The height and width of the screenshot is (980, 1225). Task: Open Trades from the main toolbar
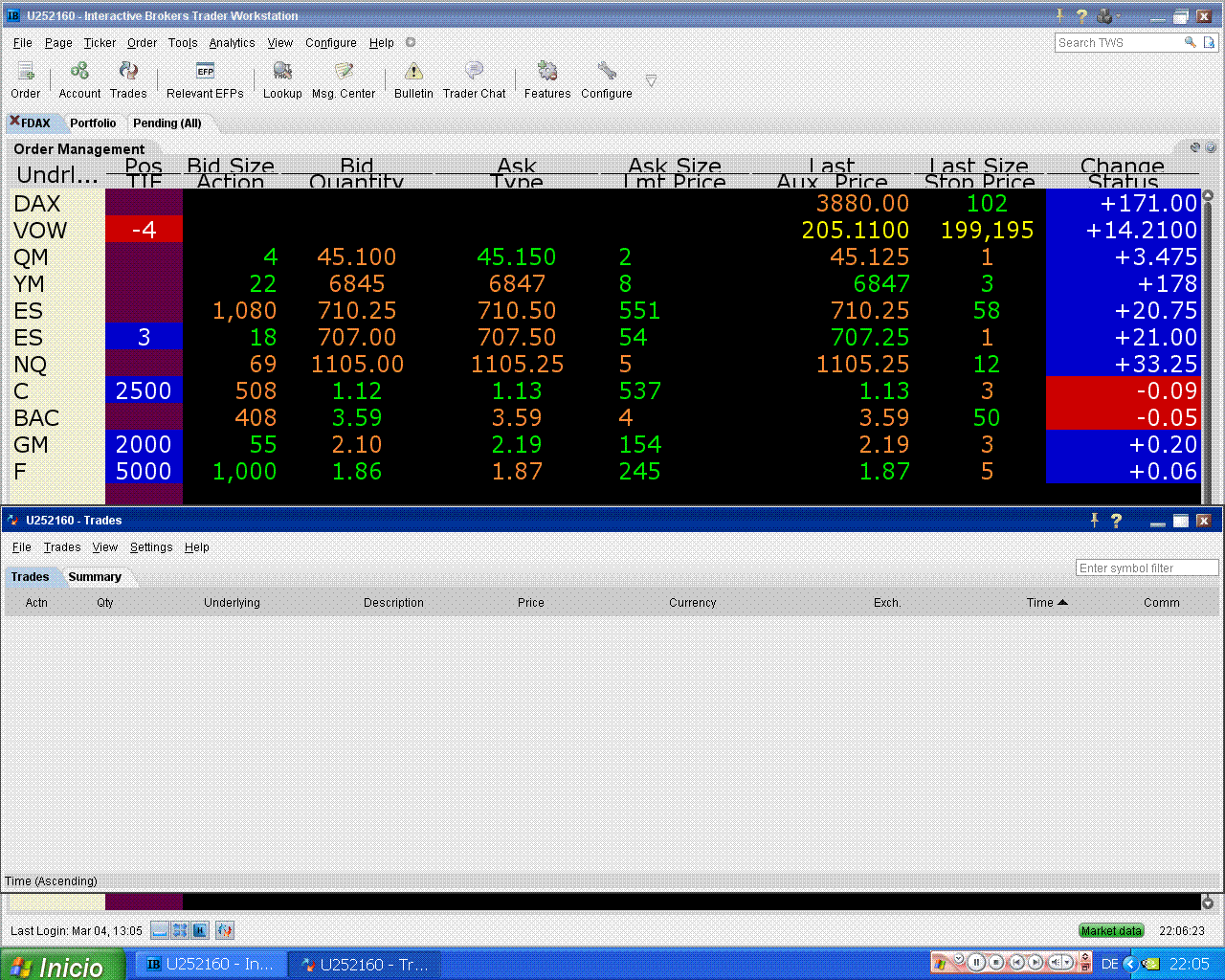[x=128, y=80]
